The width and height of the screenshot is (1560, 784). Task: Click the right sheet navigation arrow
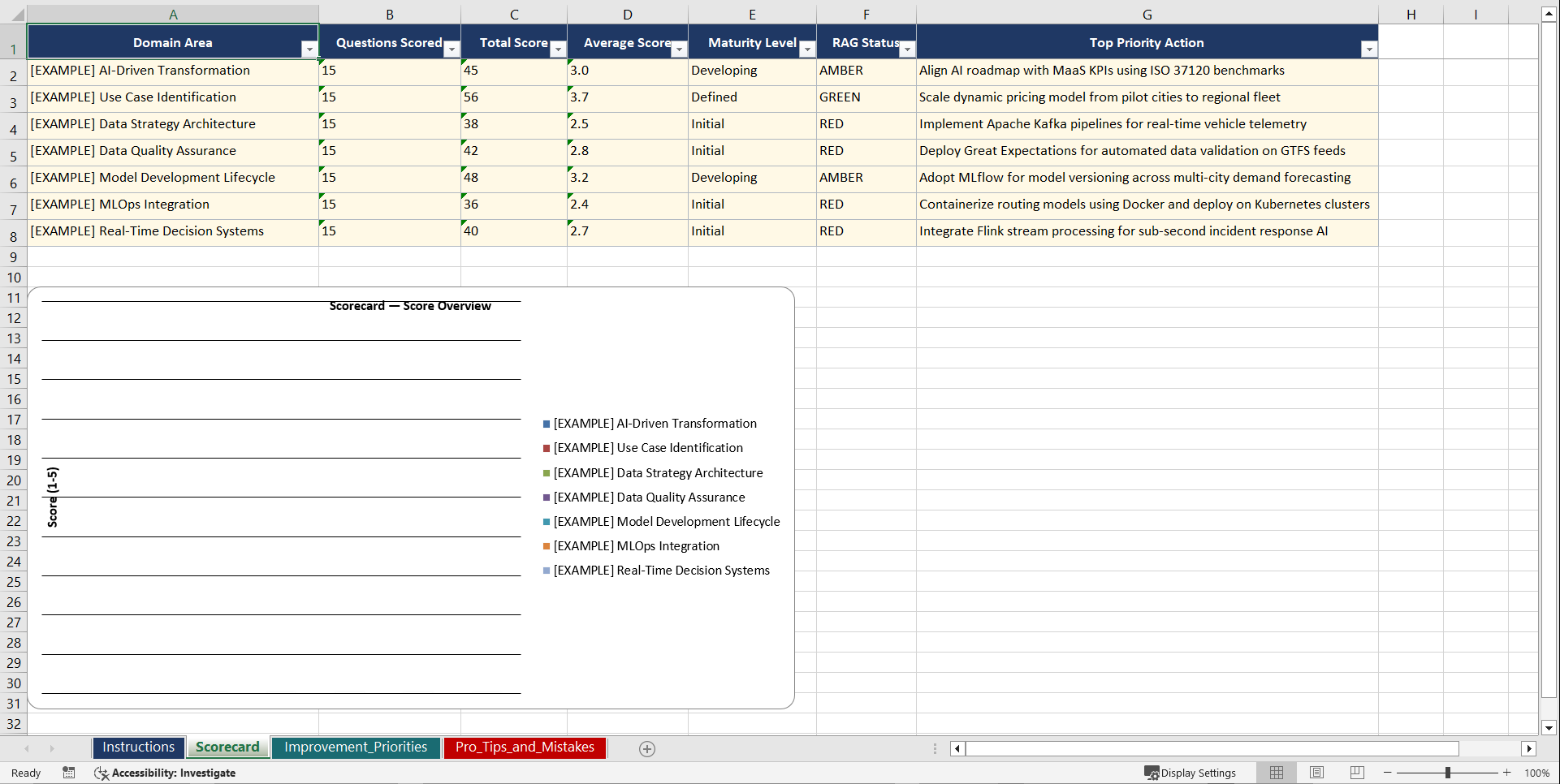coord(52,748)
